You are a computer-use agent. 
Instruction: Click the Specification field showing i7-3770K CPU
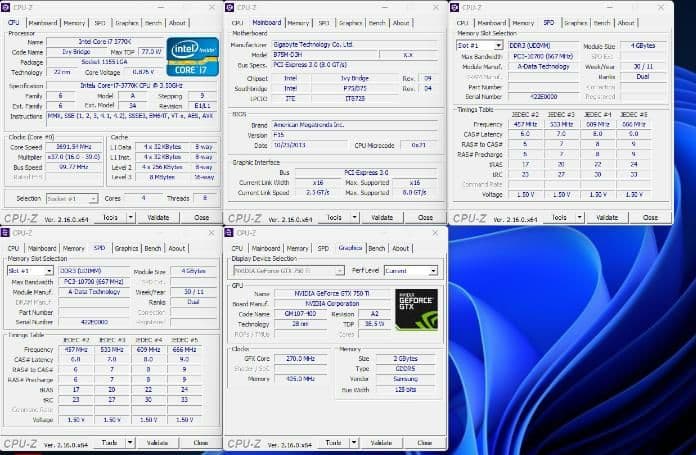click(131, 85)
